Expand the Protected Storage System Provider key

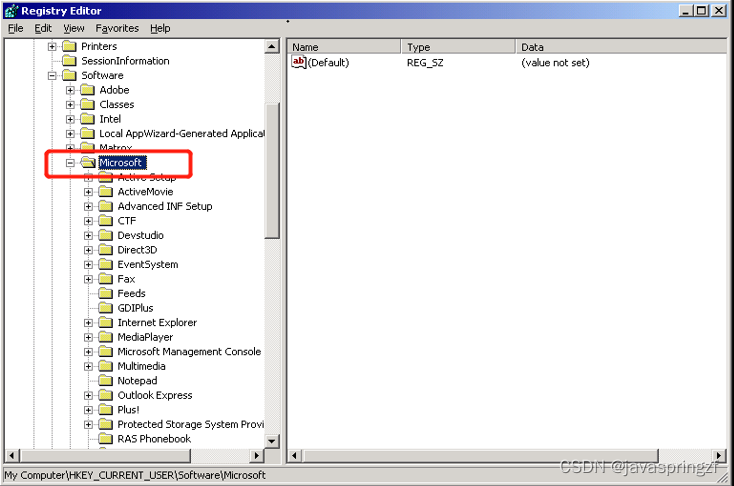pos(88,425)
